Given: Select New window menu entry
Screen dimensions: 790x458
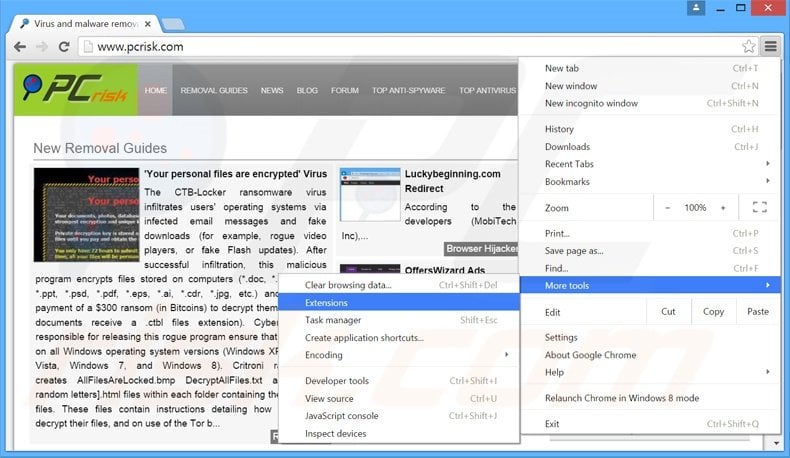Looking at the screenshot, I should (x=650, y=86).
